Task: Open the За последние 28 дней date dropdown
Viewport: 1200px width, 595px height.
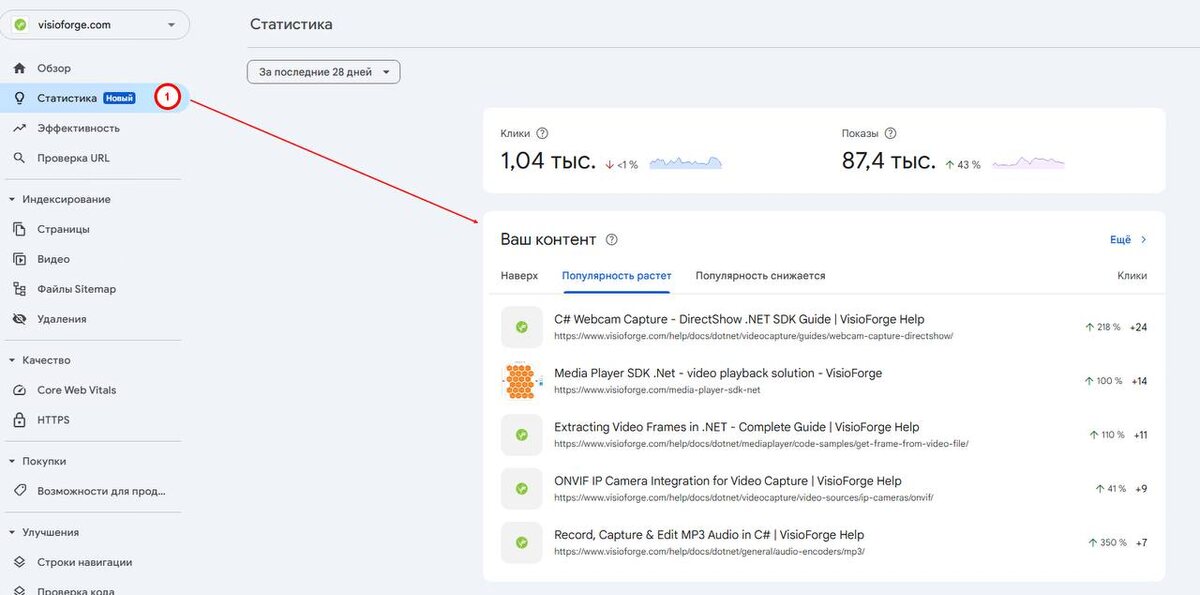Action: pyautogui.click(x=324, y=72)
